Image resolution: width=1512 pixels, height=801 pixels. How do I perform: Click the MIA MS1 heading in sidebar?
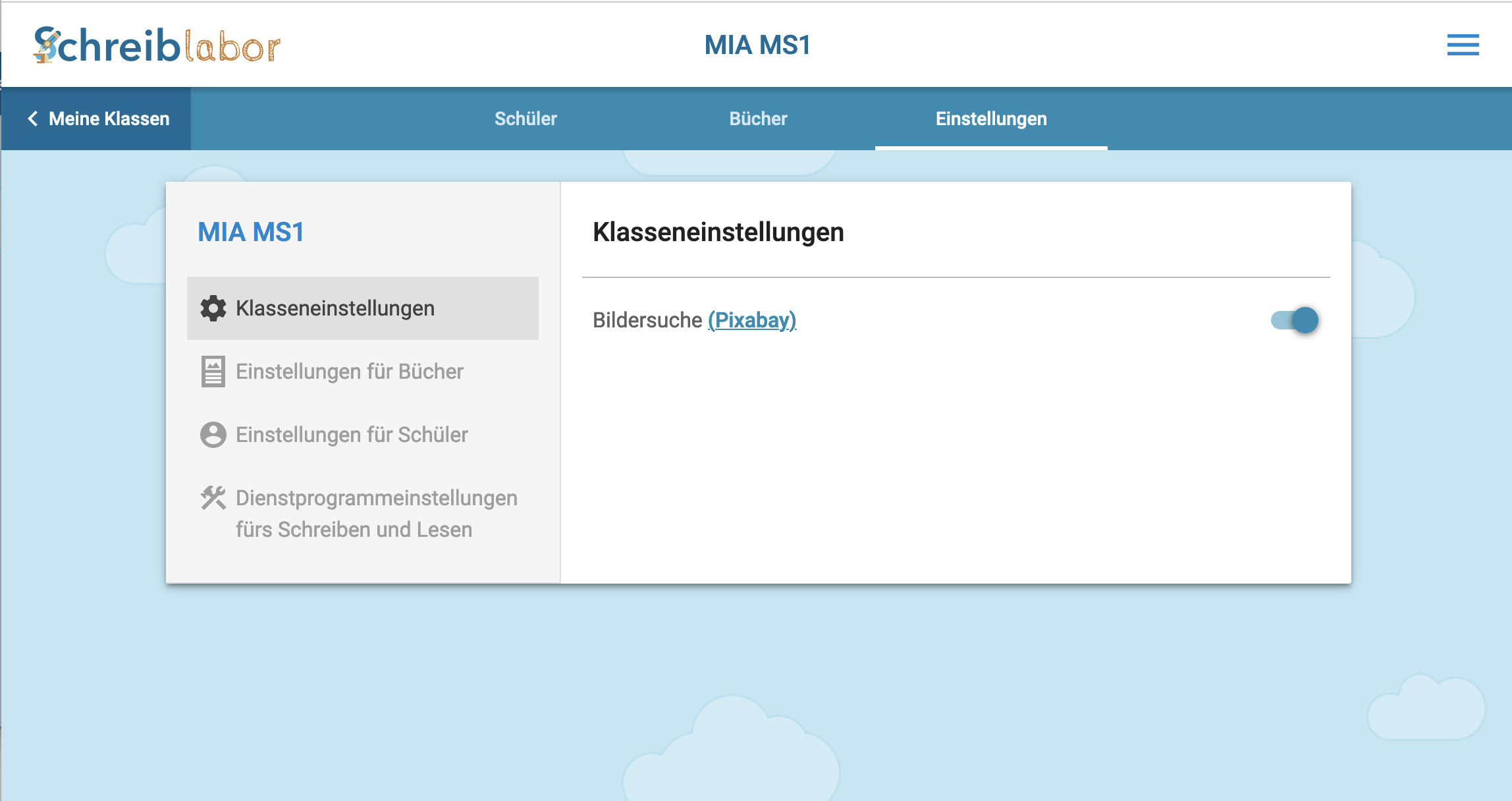pyautogui.click(x=251, y=232)
